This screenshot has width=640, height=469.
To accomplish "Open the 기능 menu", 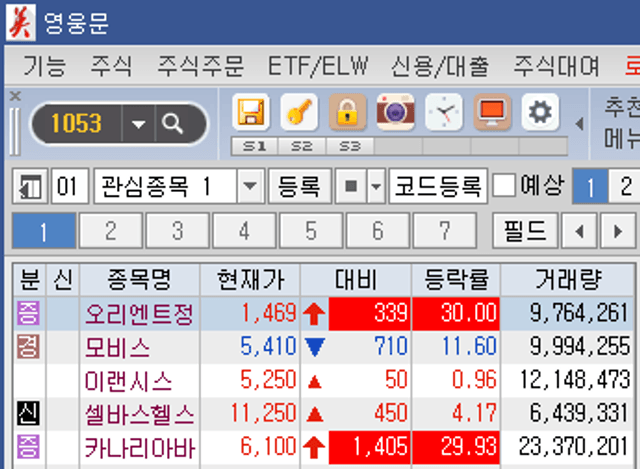I will click(44, 66).
